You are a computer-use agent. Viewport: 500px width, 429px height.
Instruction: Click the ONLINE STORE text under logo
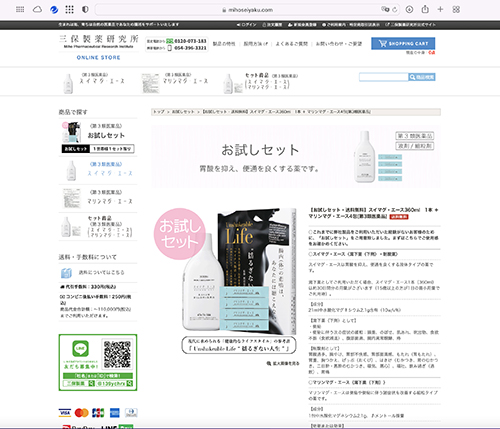coord(99,57)
